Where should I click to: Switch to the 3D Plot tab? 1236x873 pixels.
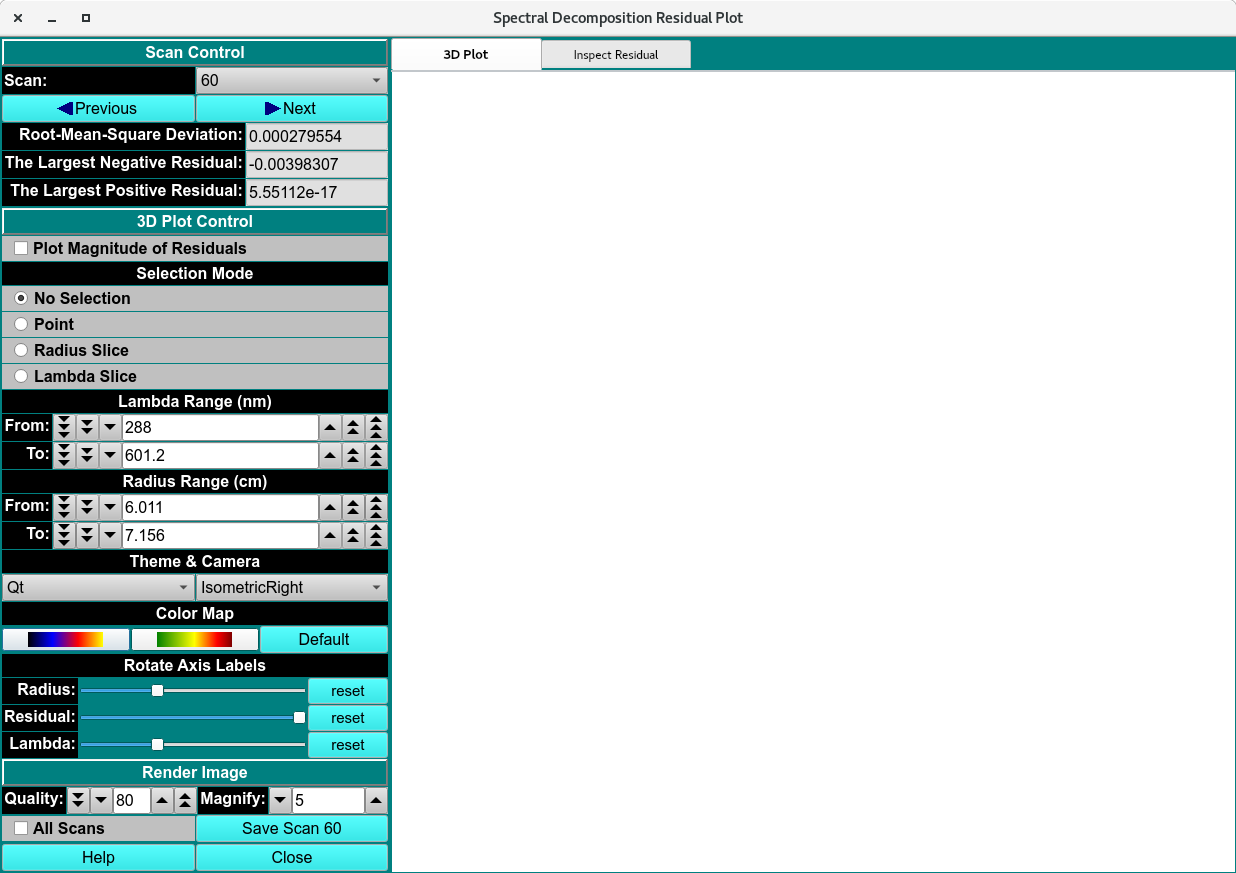466,54
